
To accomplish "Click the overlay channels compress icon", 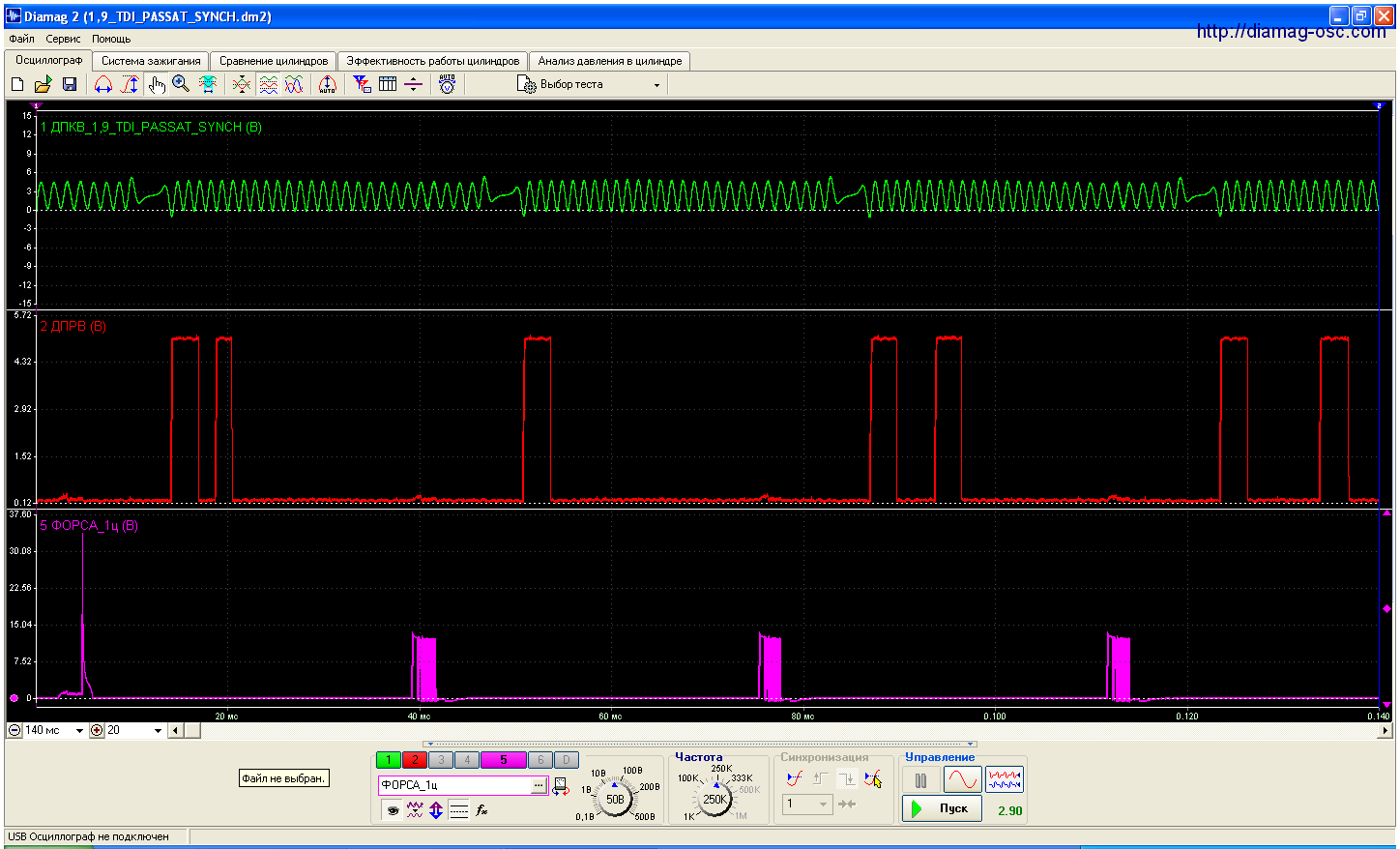I will click(x=242, y=85).
